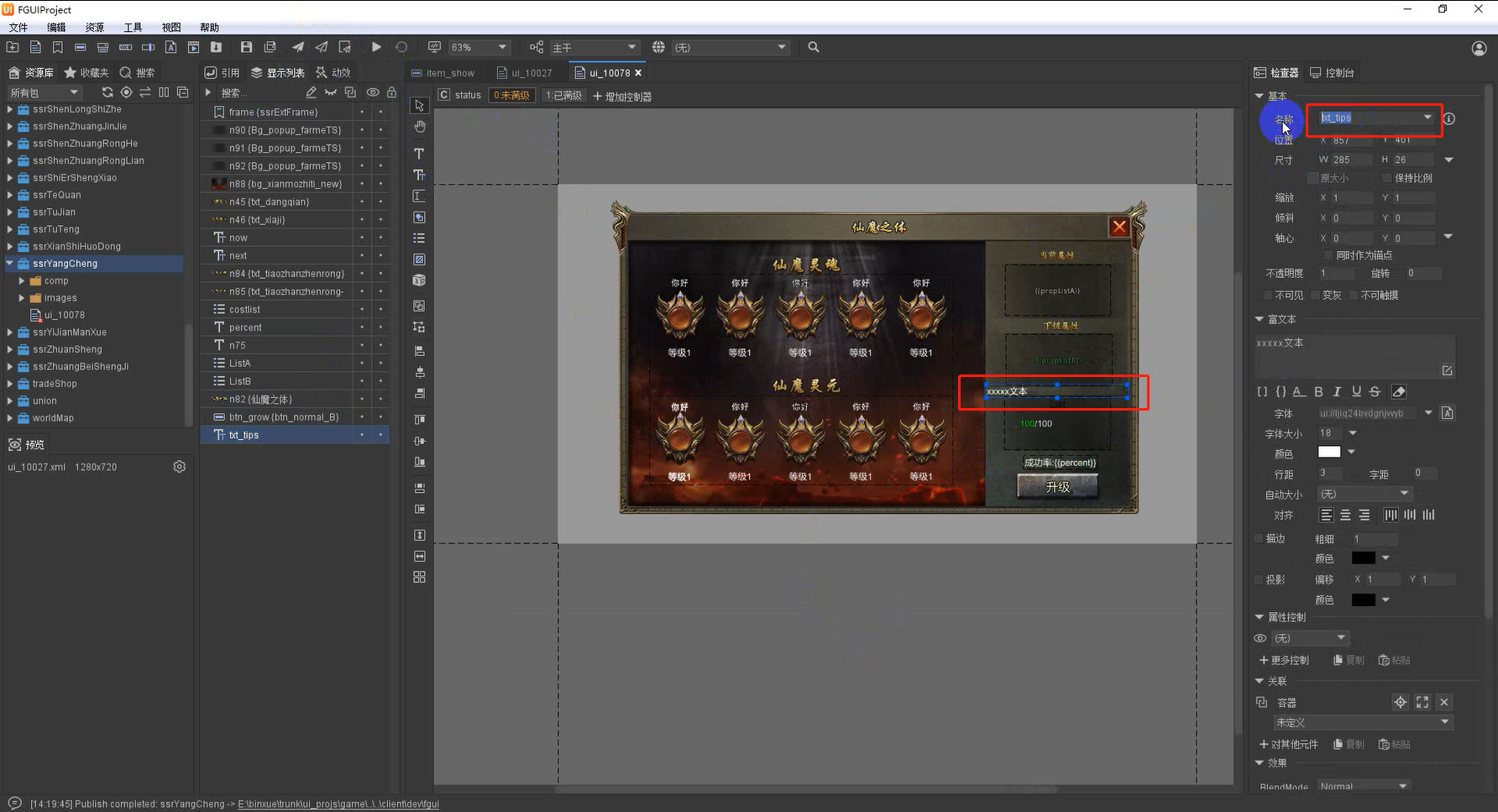Select the hand pan tool
Image resolution: width=1498 pixels, height=812 pixels.
click(419, 127)
